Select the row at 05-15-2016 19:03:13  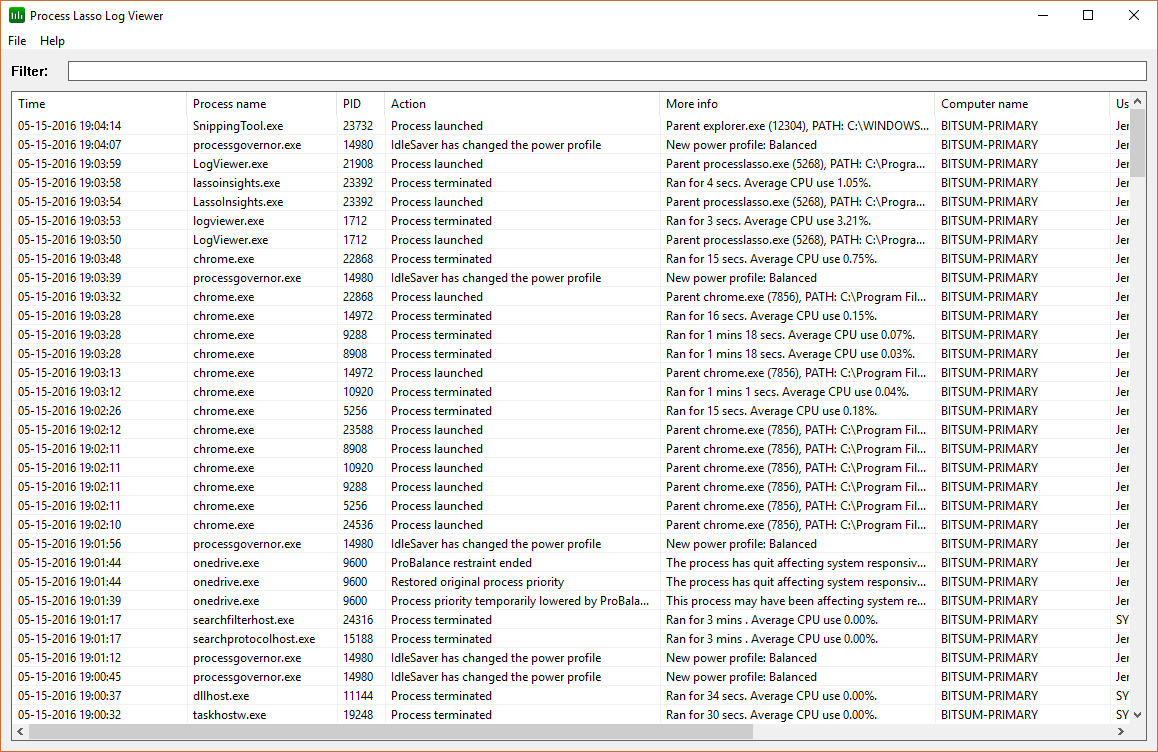571,373
